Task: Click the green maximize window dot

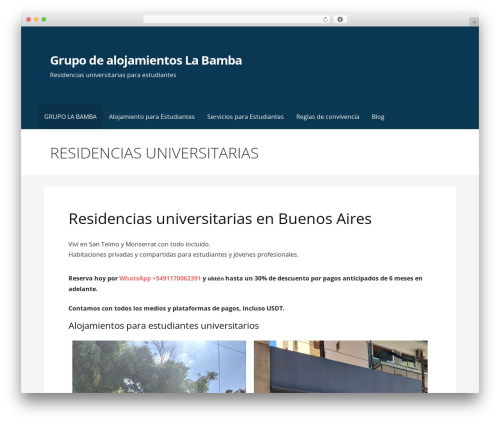Action: pos(44,19)
